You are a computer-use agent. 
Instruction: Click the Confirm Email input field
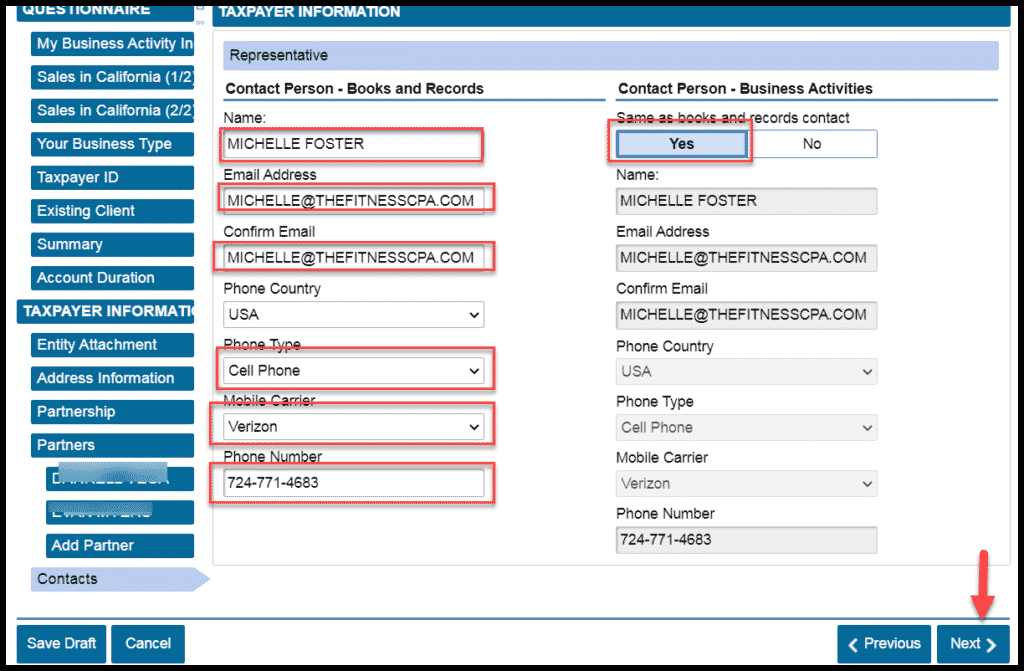tap(353, 257)
